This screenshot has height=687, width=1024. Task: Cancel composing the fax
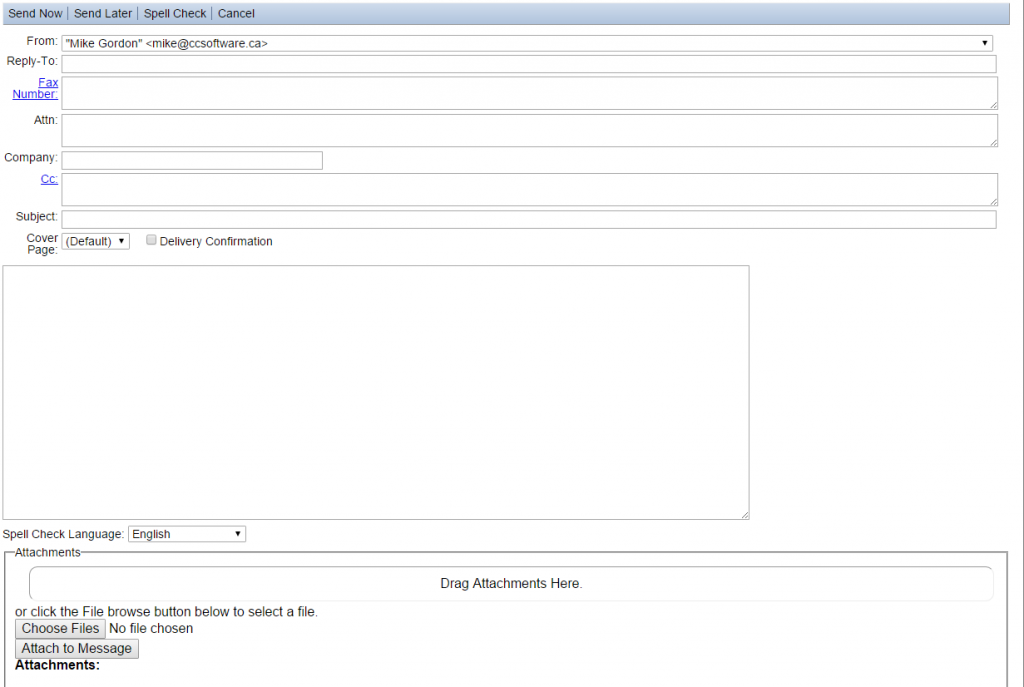click(x=236, y=13)
